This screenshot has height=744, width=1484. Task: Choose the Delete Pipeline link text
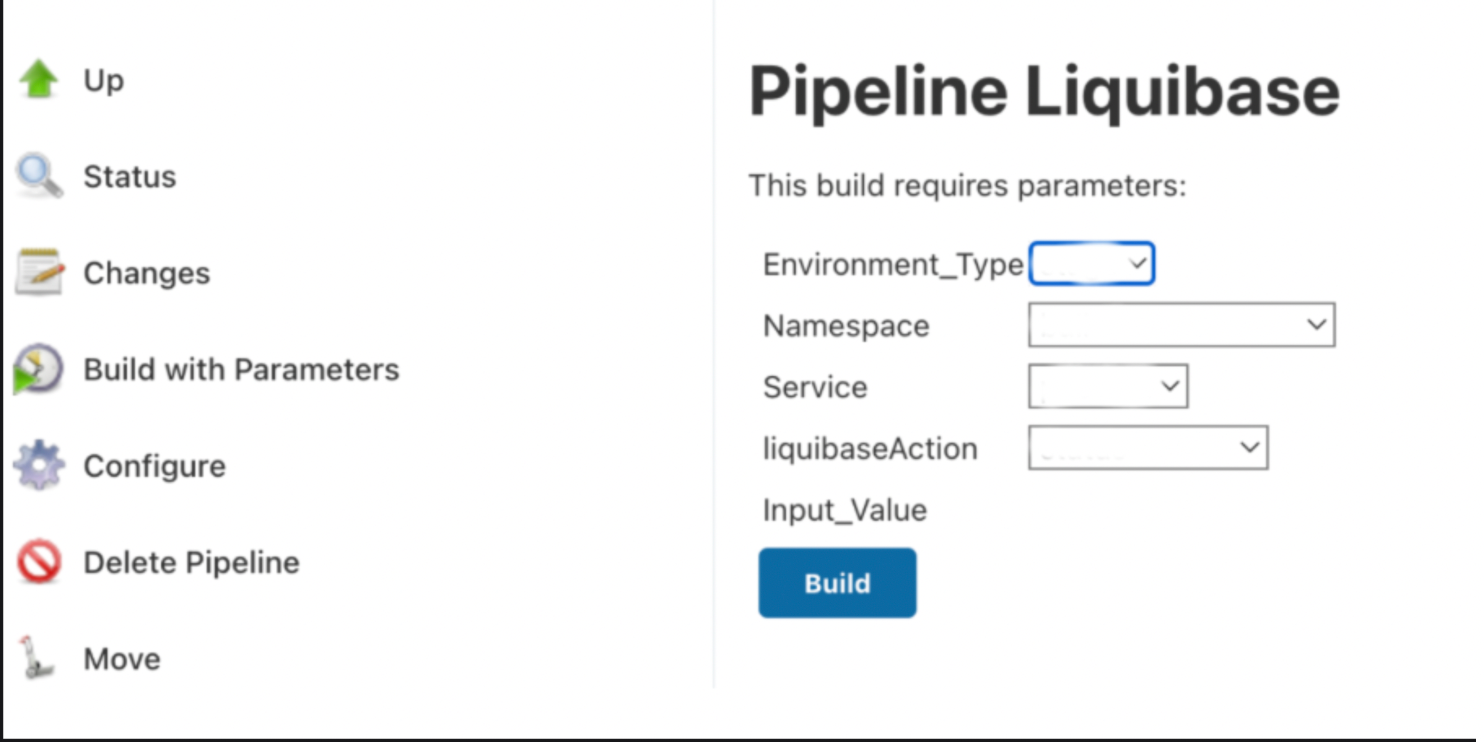click(191, 563)
